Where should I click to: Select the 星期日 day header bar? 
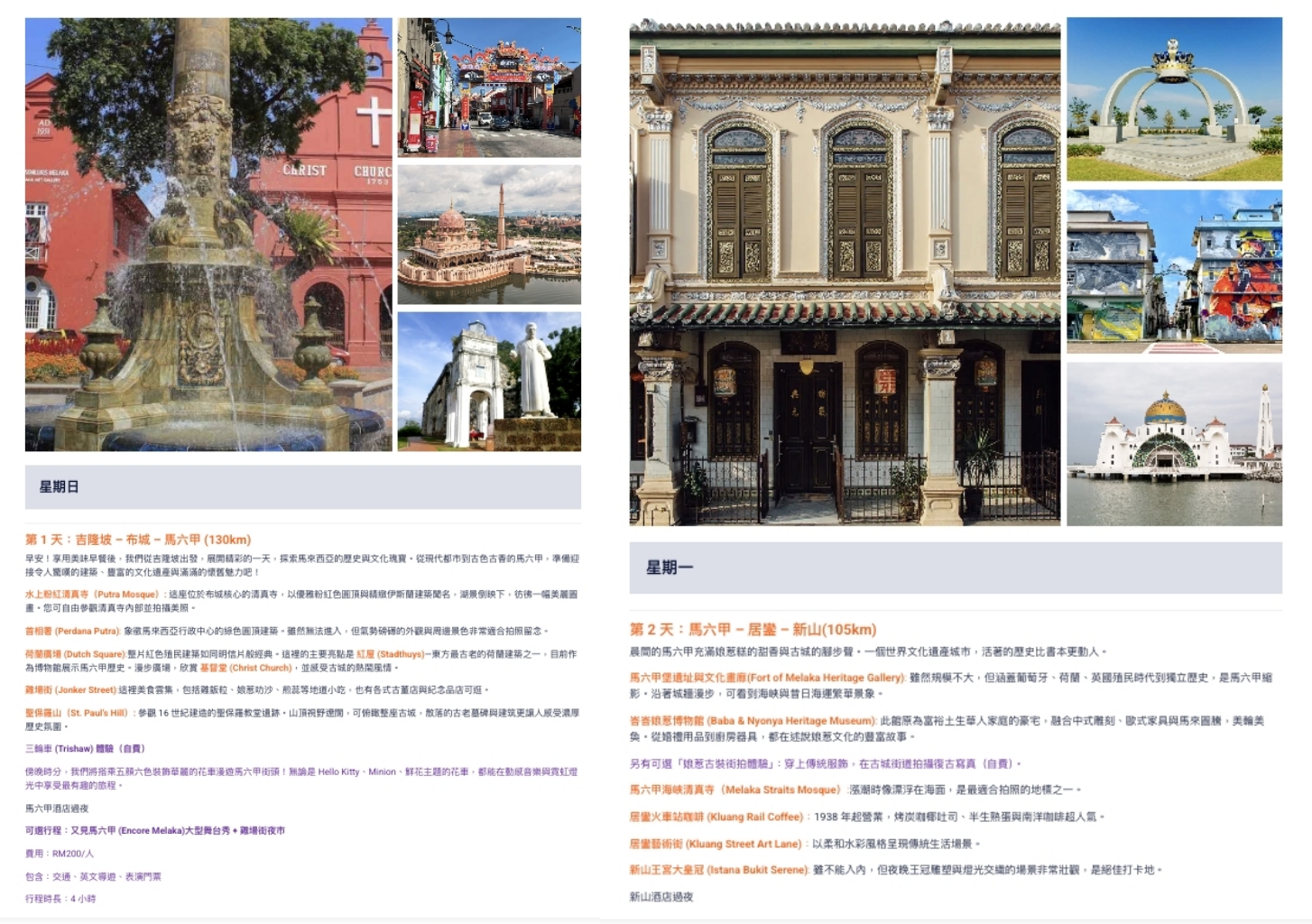click(x=303, y=487)
